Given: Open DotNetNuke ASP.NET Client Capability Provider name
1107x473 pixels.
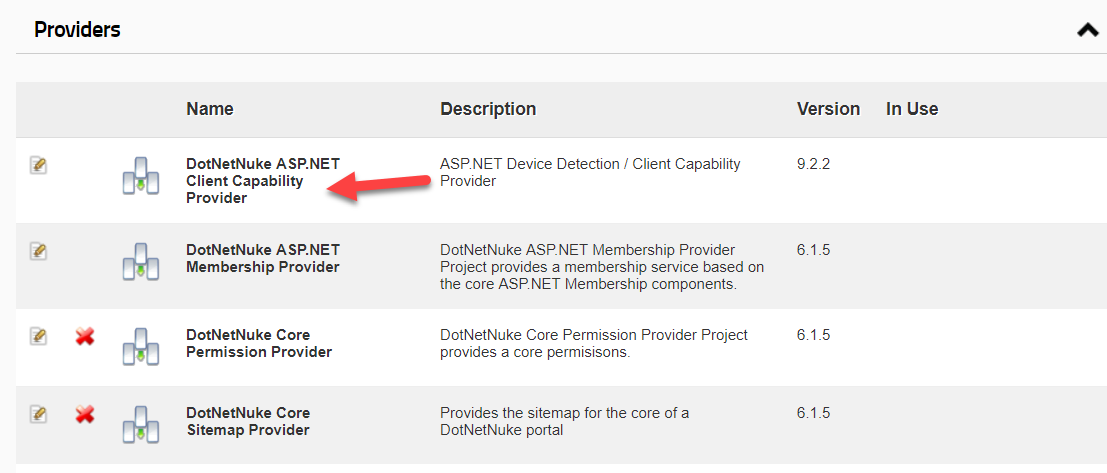Looking at the screenshot, I should (x=263, y=181).
